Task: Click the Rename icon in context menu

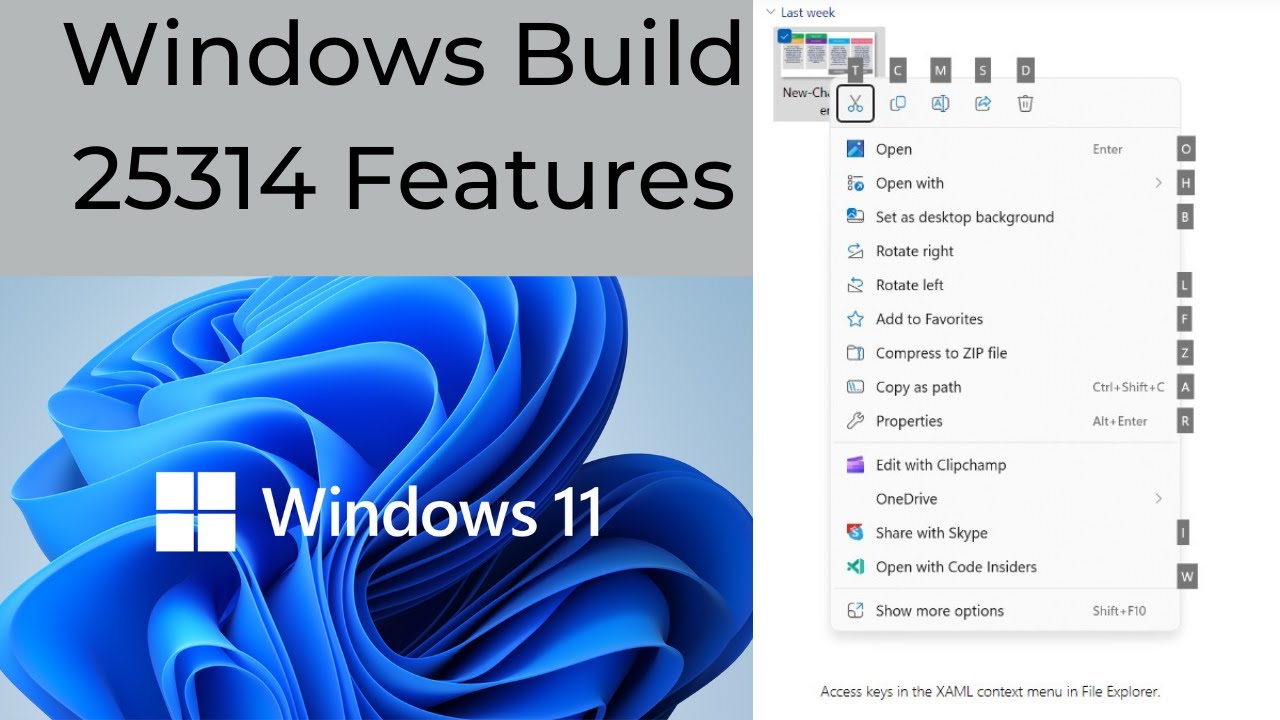Action: coord(940,103)
